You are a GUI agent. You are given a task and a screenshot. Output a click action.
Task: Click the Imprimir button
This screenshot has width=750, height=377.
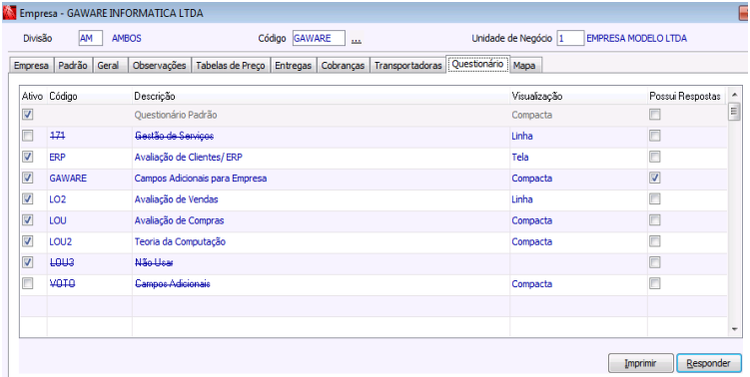pos(640,363)
